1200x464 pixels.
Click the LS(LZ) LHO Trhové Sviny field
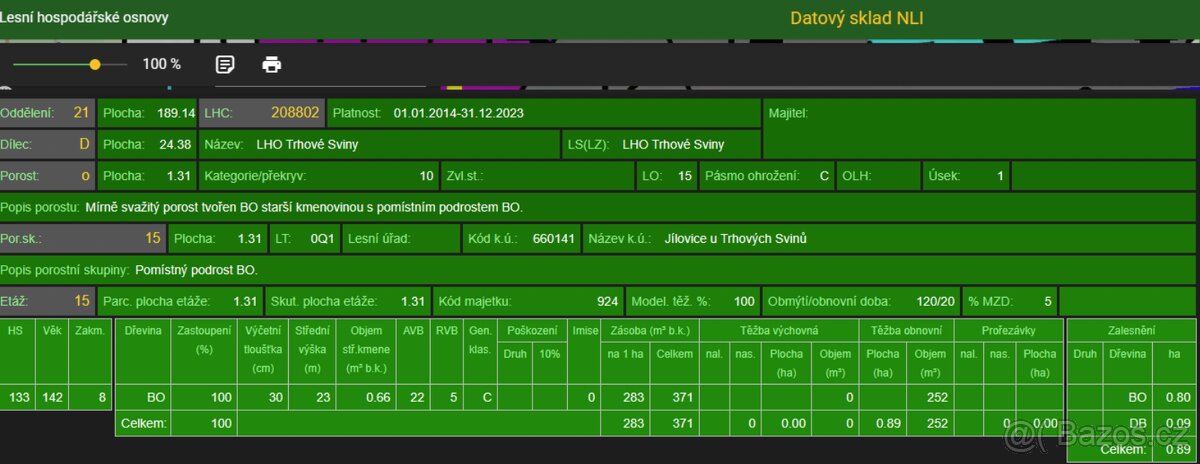661,144
